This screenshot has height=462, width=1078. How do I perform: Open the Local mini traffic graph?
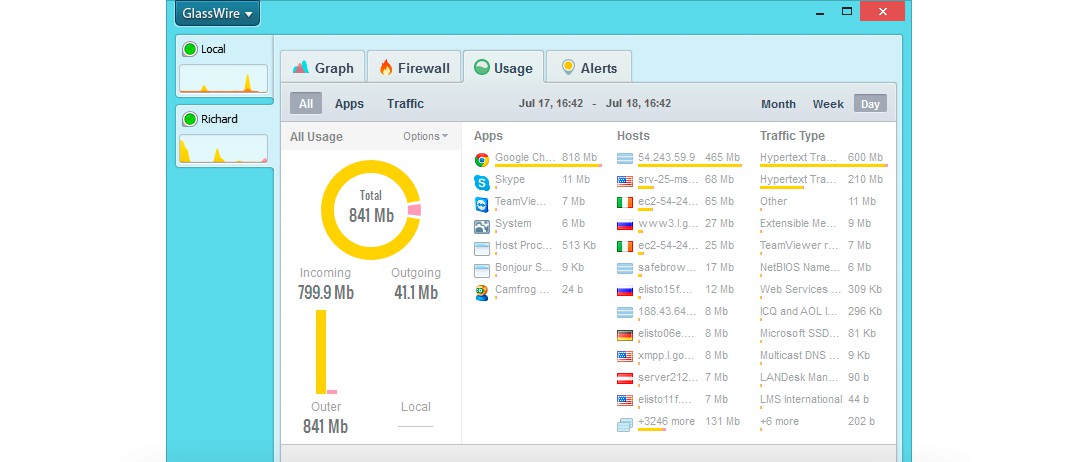point(223,79)
